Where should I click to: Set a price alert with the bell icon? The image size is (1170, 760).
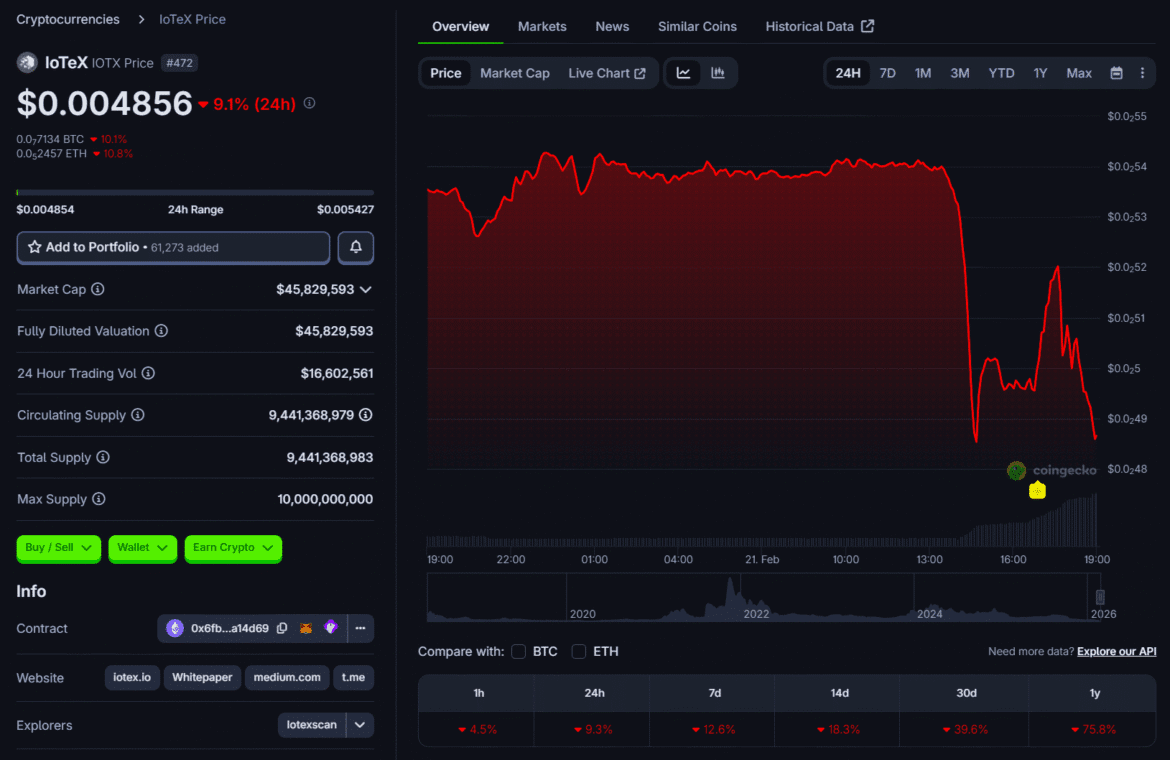(355, 247)
